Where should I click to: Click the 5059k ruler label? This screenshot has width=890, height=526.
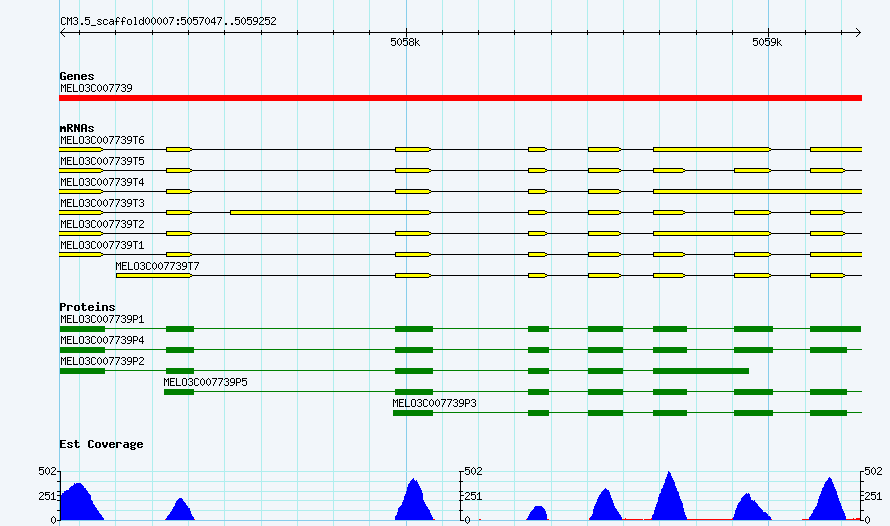(767, 43)
